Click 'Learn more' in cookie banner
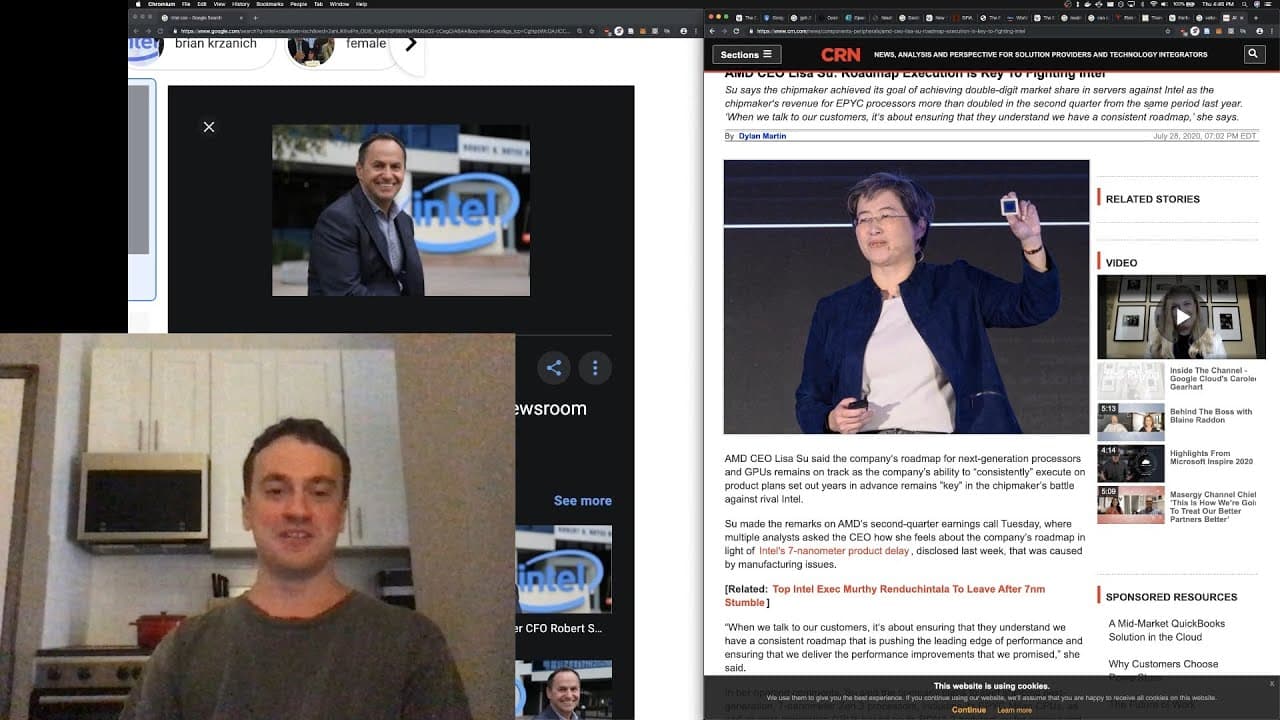This screenshot has height=720, width=1280. tap(1014, 710)
